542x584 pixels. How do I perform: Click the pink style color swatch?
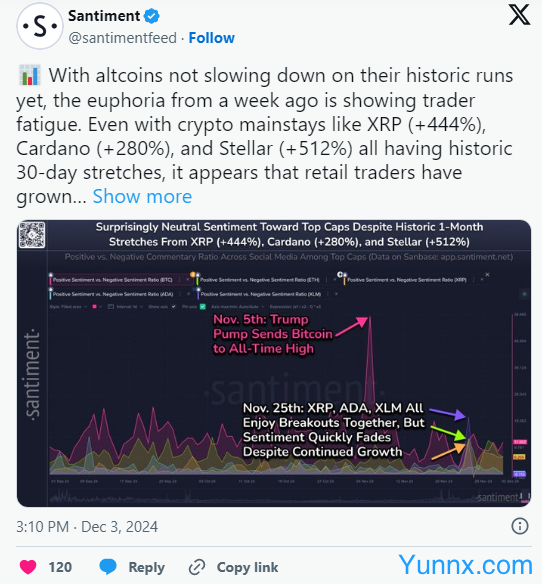tap(95, 307)
